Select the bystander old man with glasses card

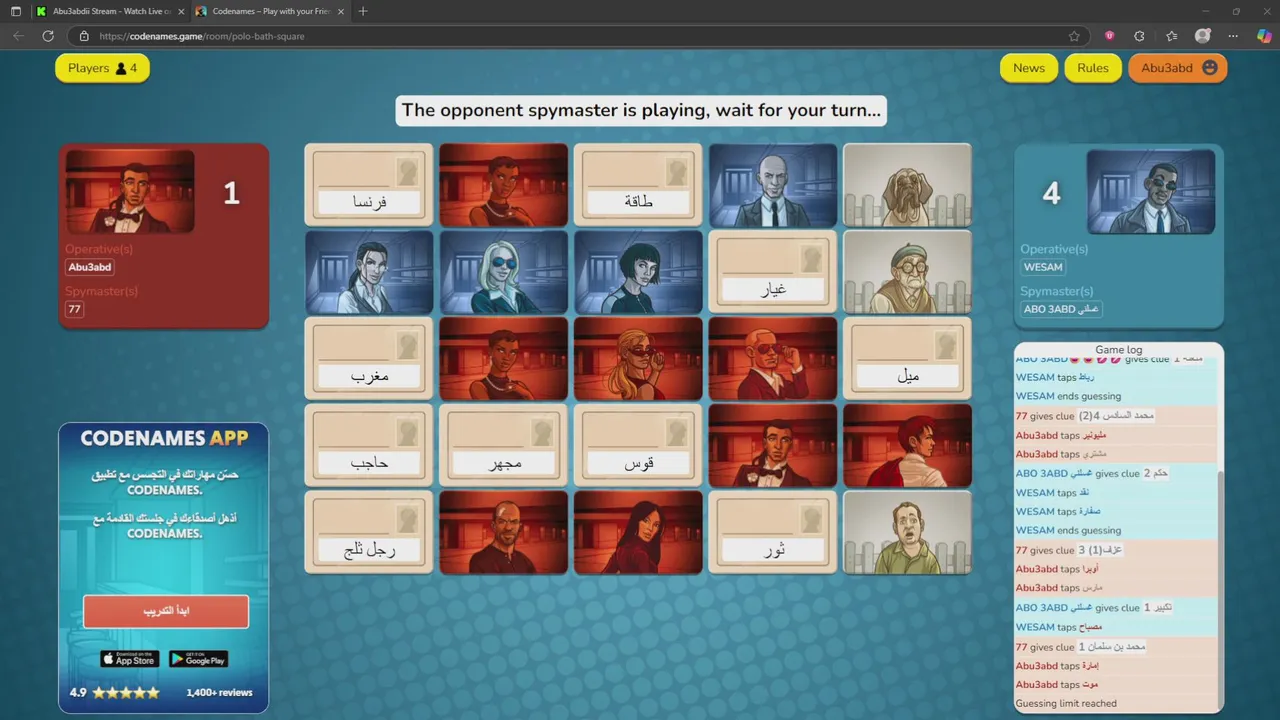(907, 272)
